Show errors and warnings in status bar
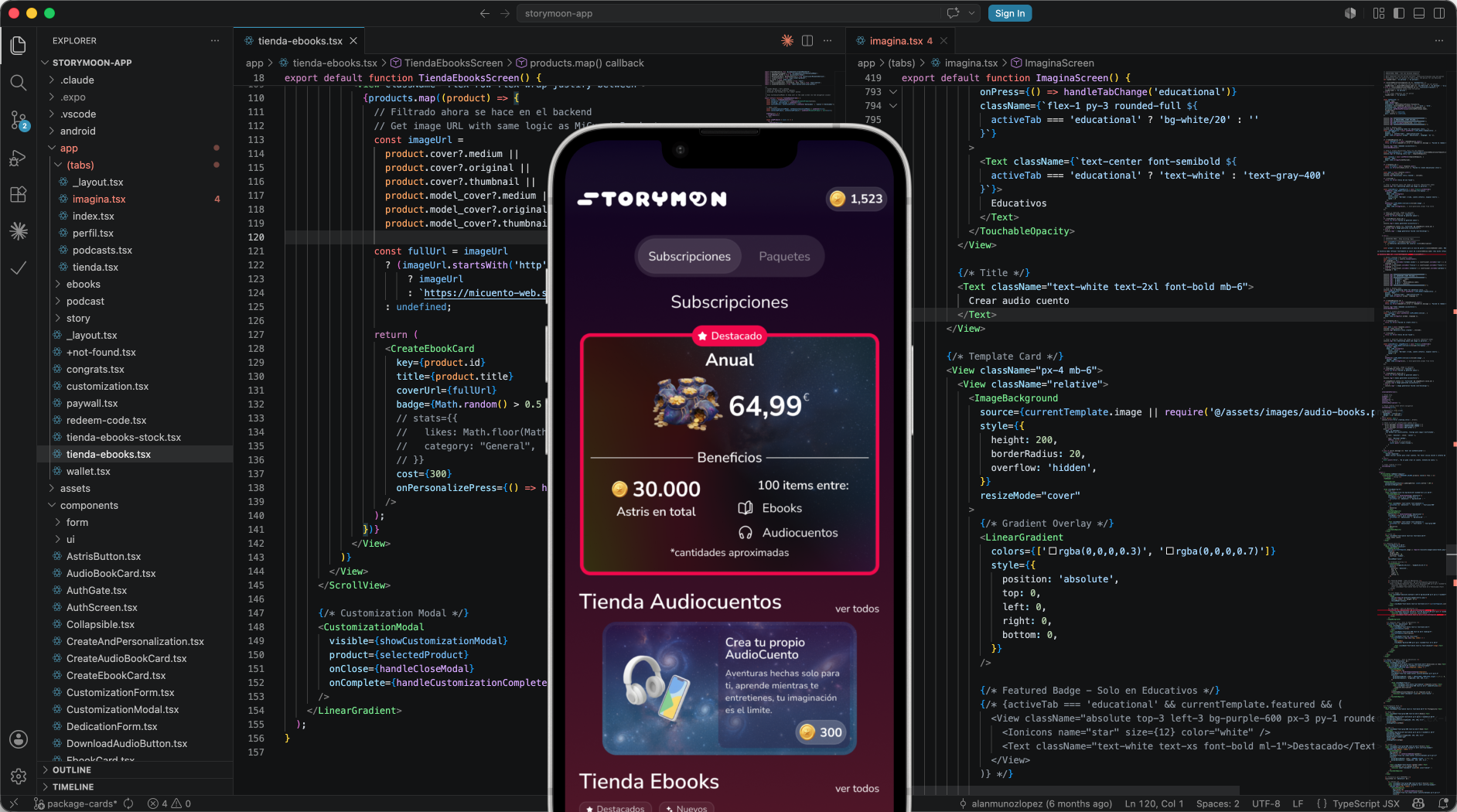The image size is (1457, 812). click(x=169, y=803)
